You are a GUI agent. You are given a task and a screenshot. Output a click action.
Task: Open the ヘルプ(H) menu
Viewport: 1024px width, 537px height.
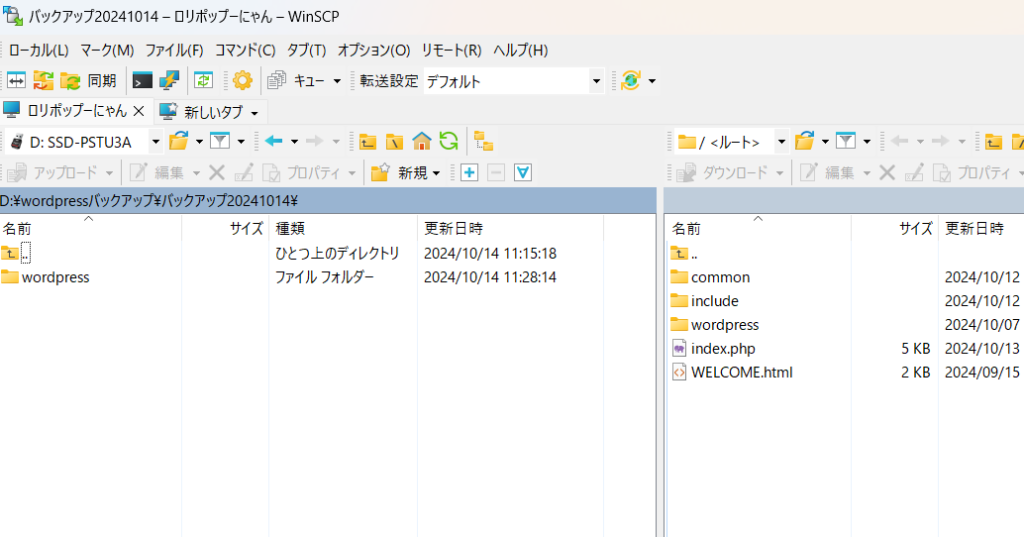pyautogui.click(x=520, y=50)
